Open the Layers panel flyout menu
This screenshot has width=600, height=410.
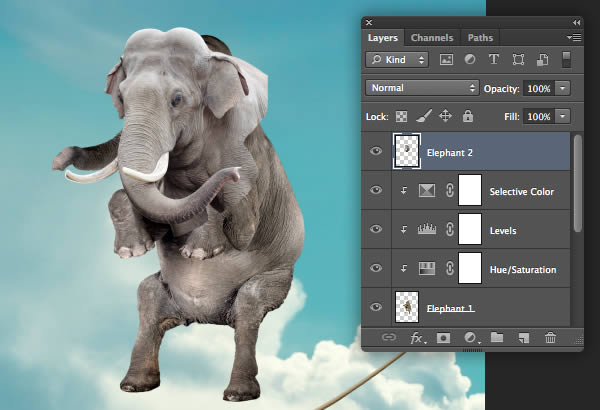click(574, 38)
